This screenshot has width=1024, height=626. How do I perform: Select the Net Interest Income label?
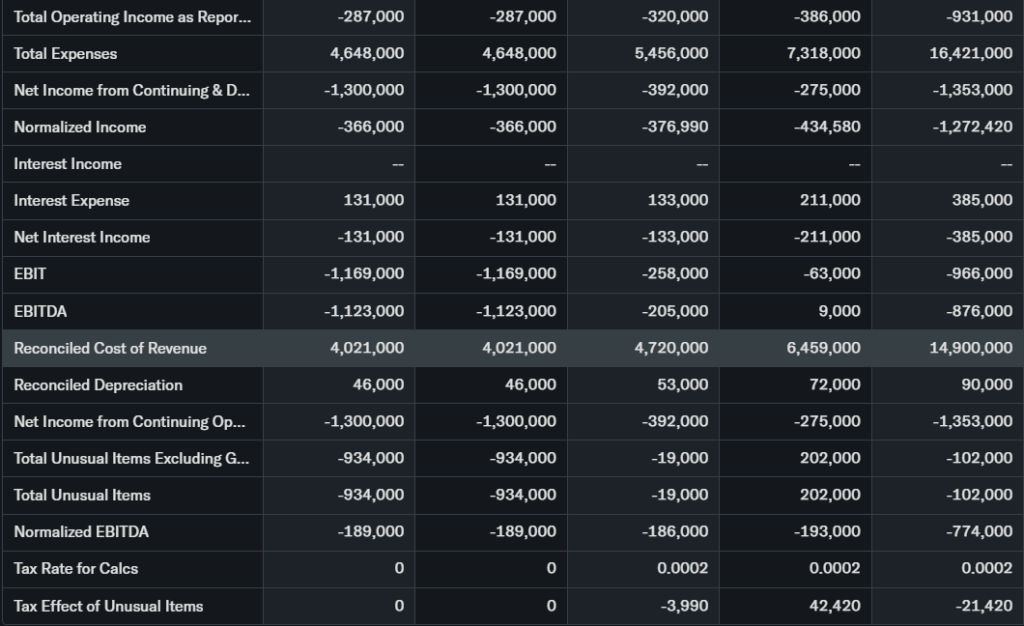[x=82, y=237]
